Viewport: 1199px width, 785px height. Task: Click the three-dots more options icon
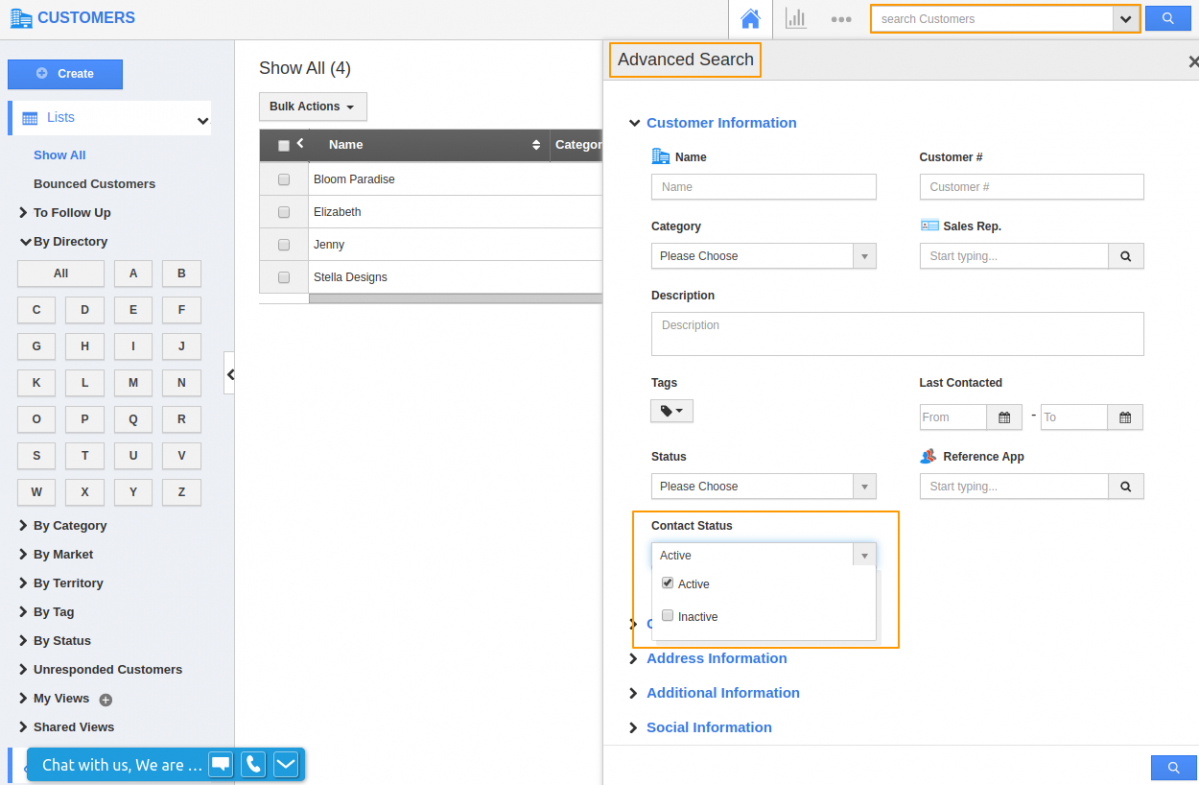(841, 19)
